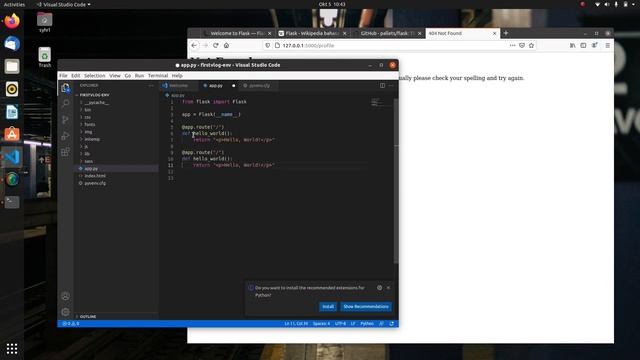Click Show Recommendations button
The width and height of the screenshot is (640, 360).
pos(366,307)
